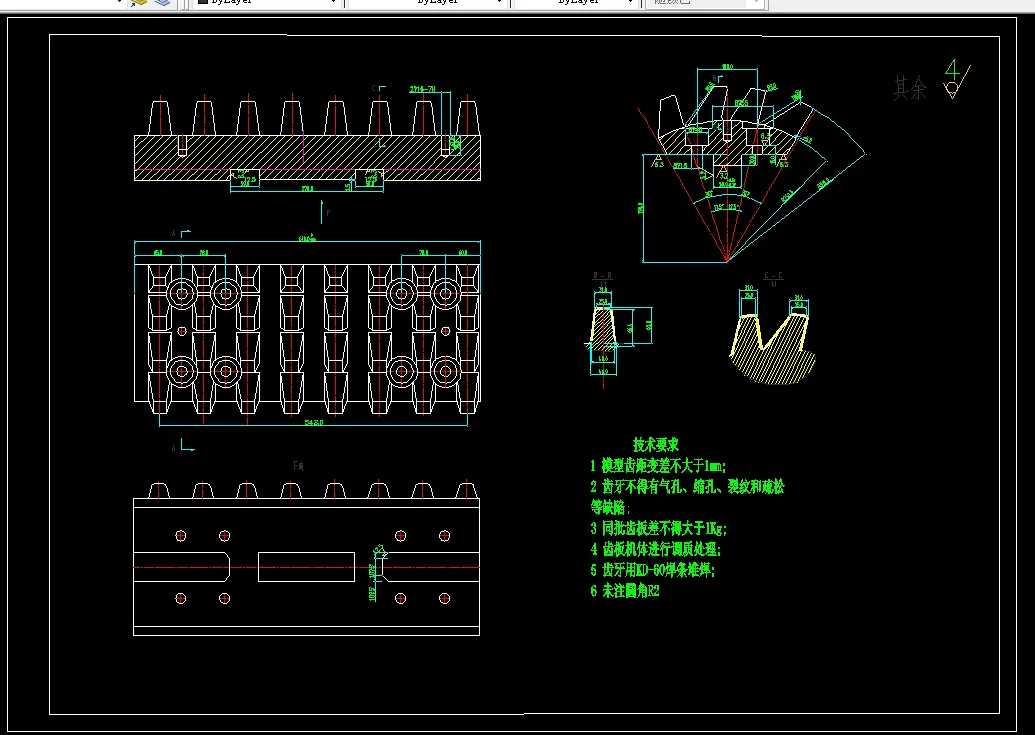The width and height of the screenshot is (1035, 735).
Task: Select the bottom-right bolt hole circle in plan view
Action: [445, 371]
